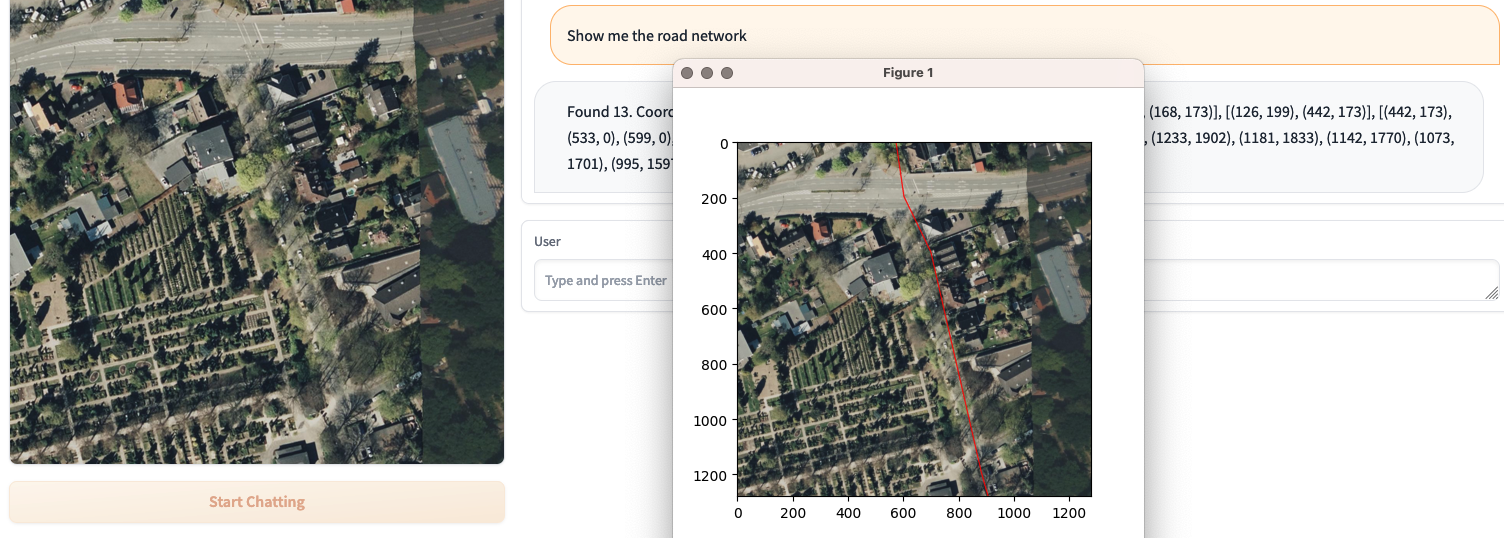1504x538 pixels.
Task: Click the 1000 tick on y-axis
Action: point(712,421)
